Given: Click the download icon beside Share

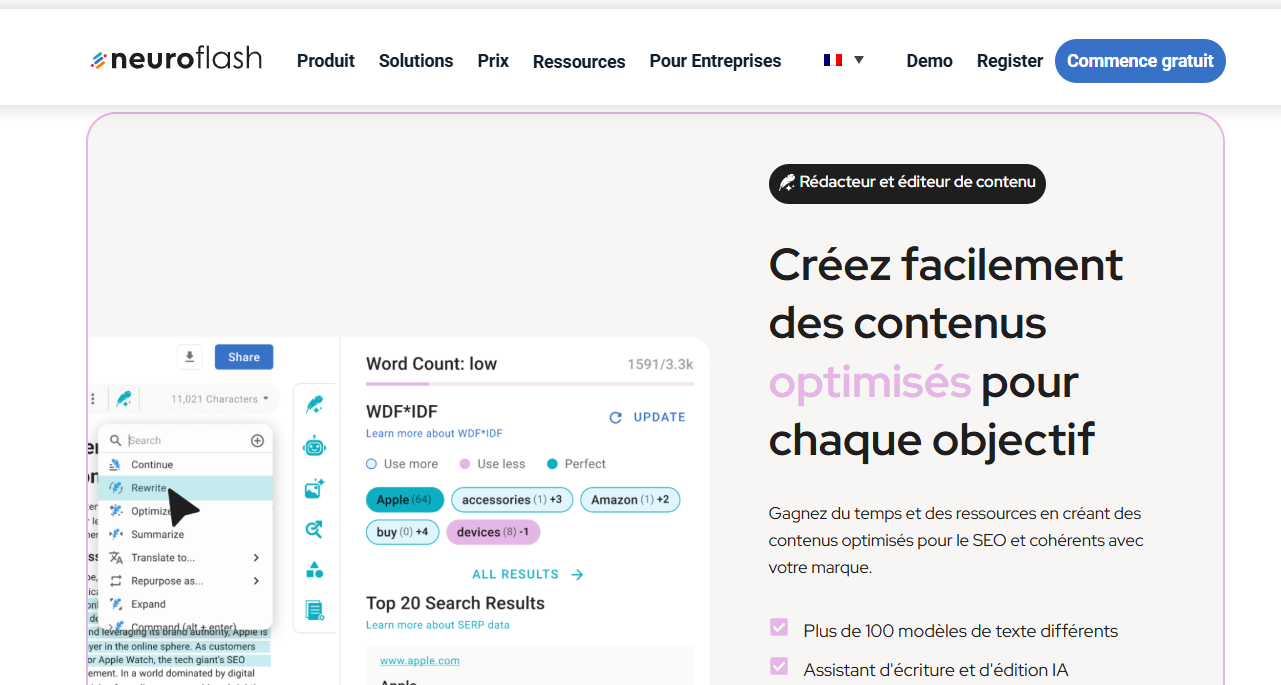Looking at the screenshot, I should (190, 357).
